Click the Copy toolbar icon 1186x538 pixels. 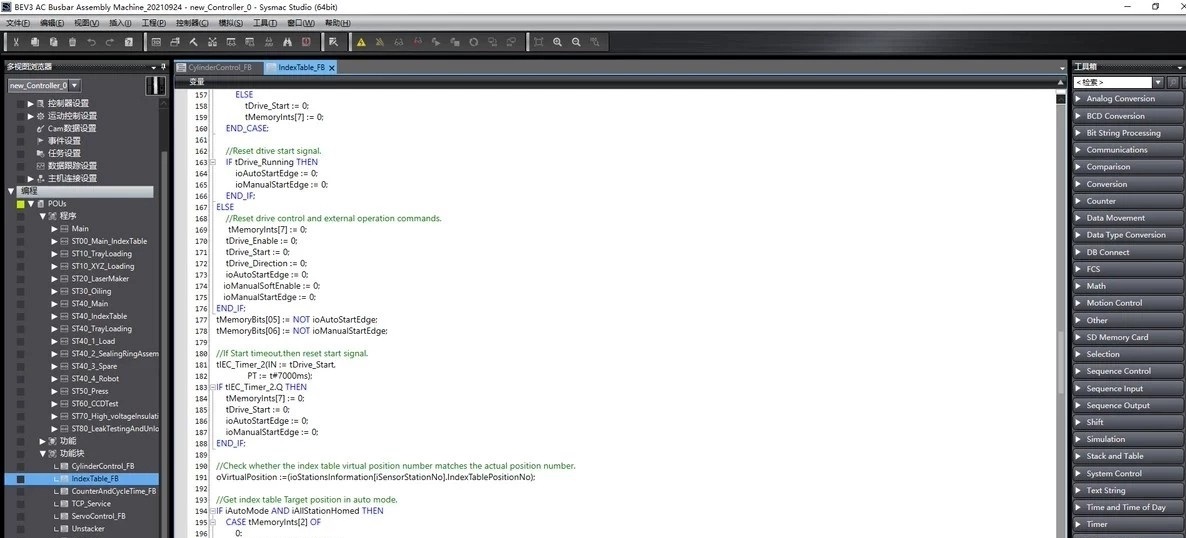coord(35,42)
